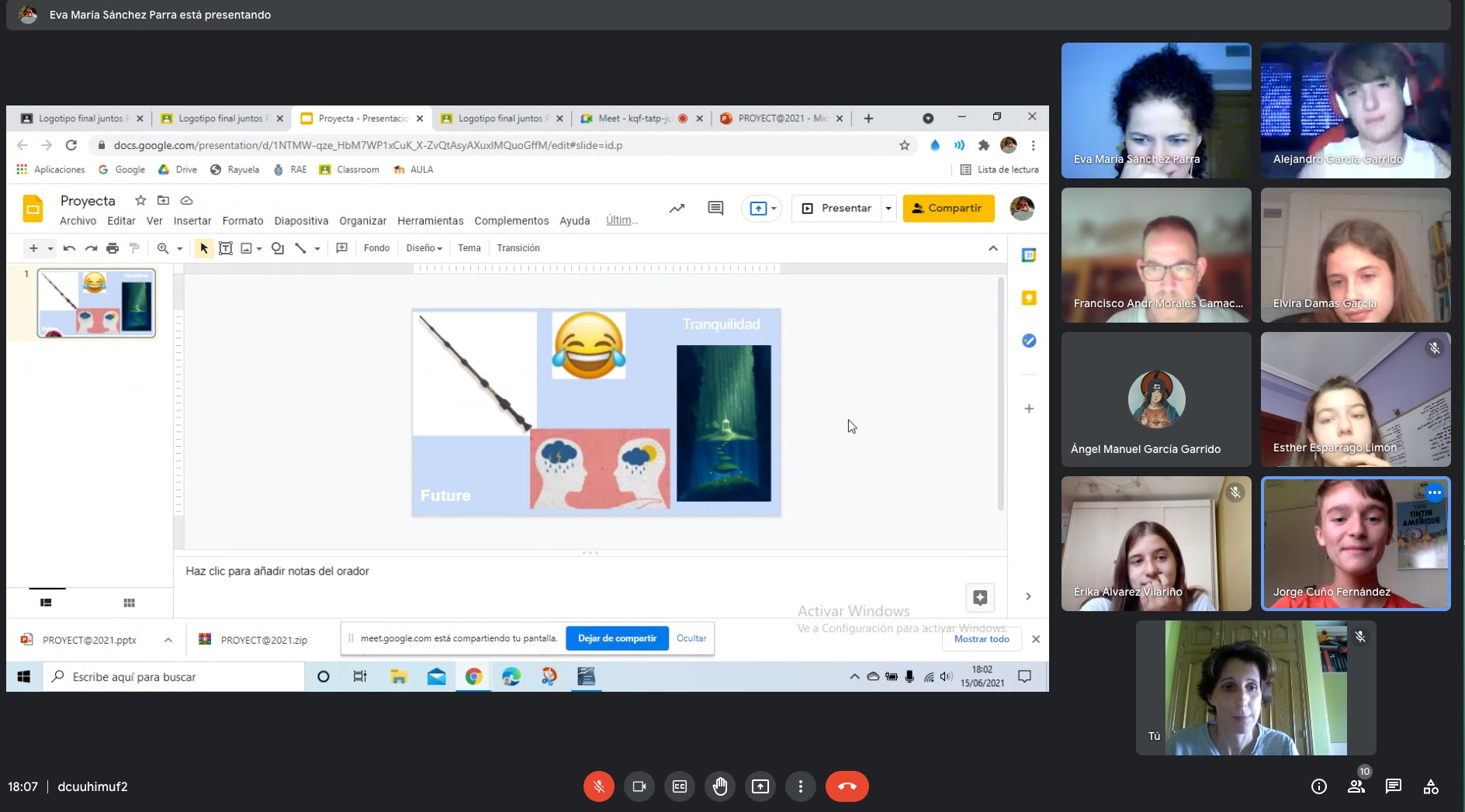
Task: Collapse the Slides menus with chevron
Action: tap(993, 248)
